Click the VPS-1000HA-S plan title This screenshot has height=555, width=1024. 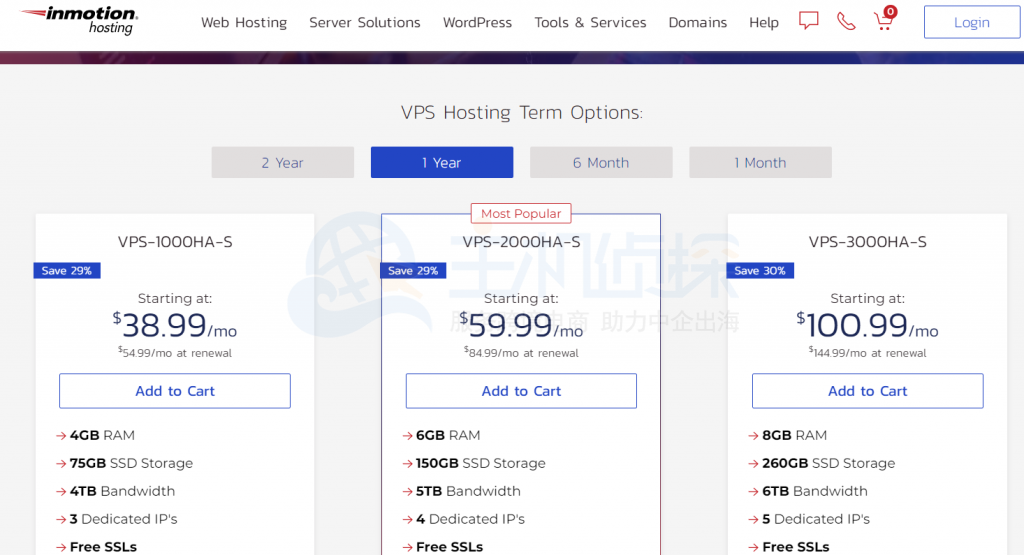pos(175,242)
